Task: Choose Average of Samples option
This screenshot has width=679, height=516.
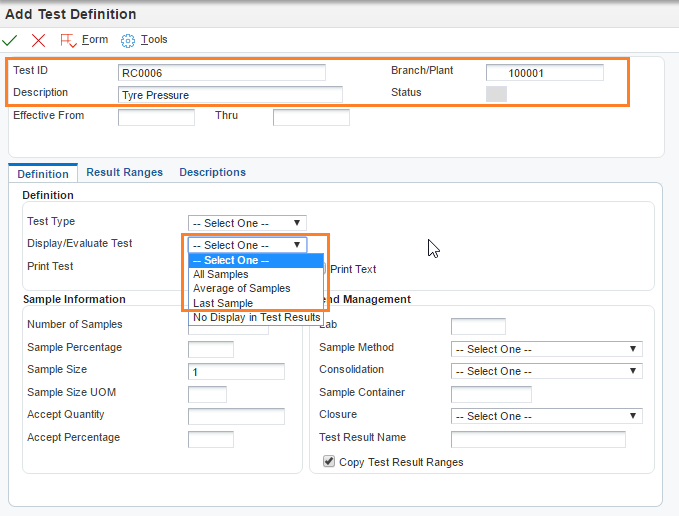Action: click(x=241, y=288)
